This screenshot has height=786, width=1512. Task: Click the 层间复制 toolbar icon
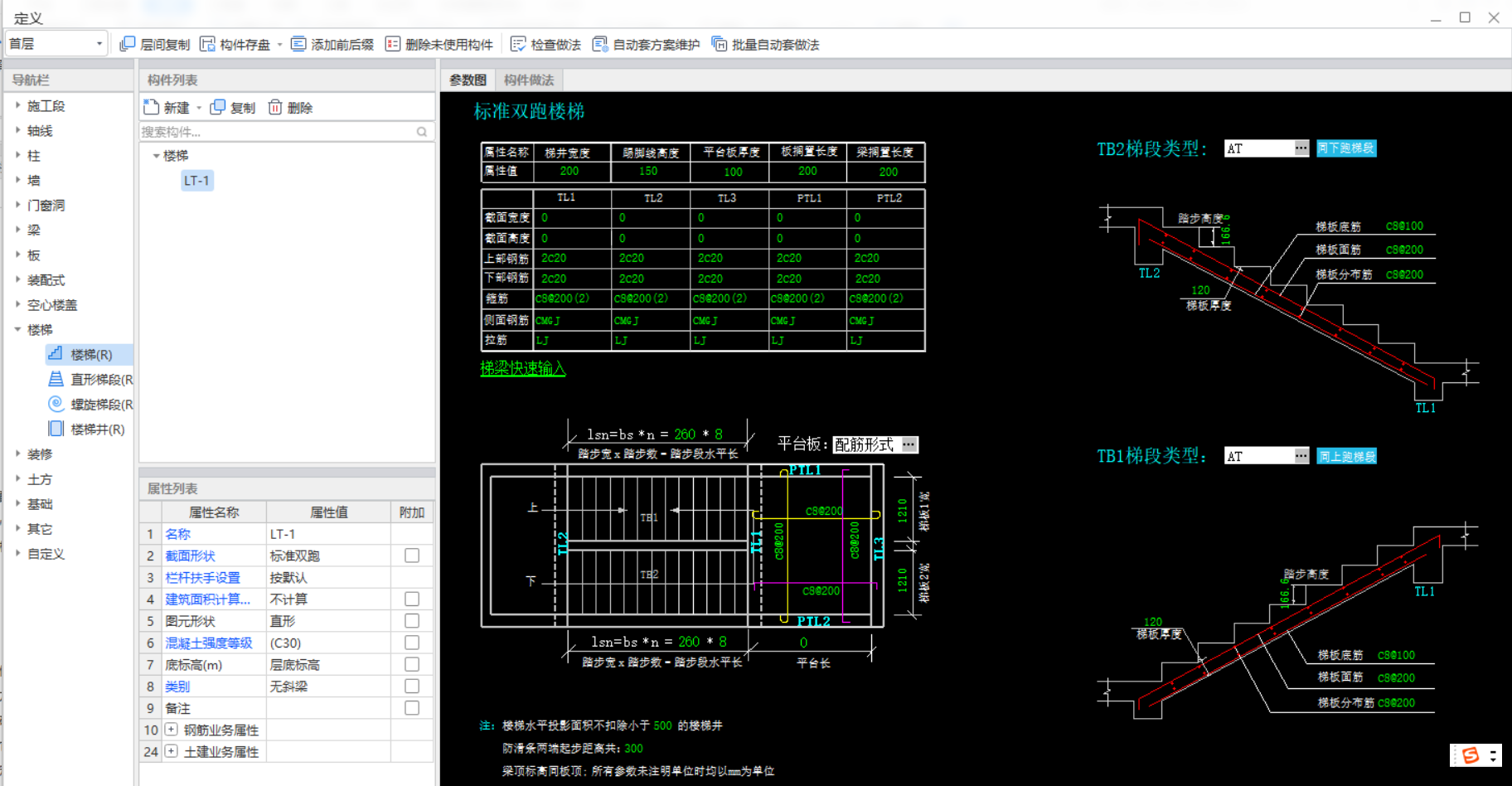(x=127, y=44)
